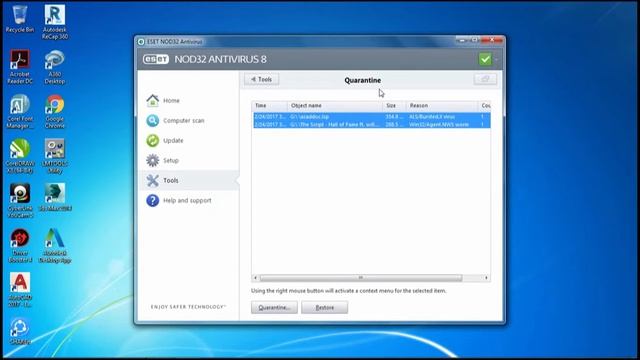Select the Tools wrench icon
The height and width of the screenshot is (360, 640).
(x=153, y=180)
